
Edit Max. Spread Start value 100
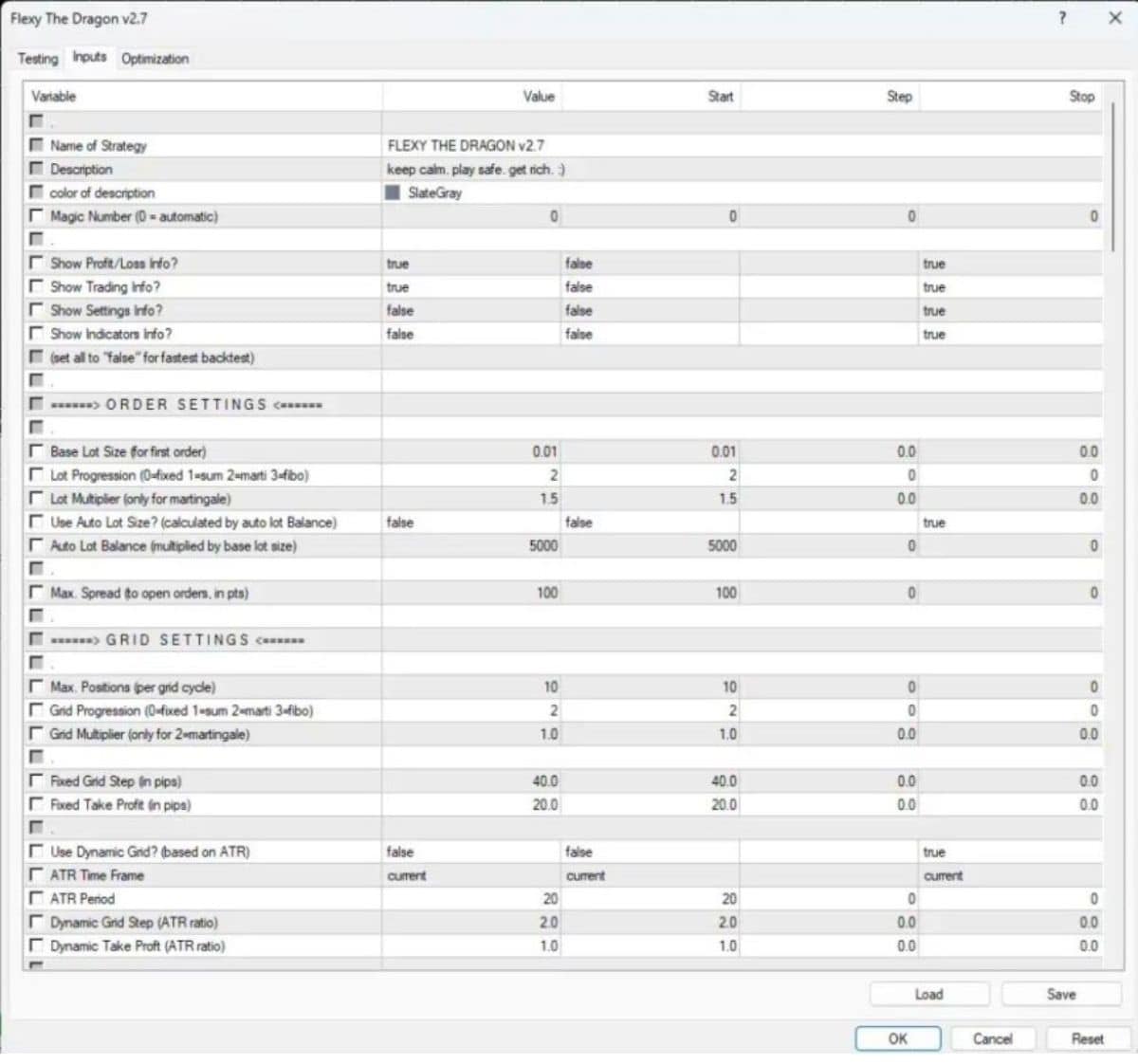(650, 593)
